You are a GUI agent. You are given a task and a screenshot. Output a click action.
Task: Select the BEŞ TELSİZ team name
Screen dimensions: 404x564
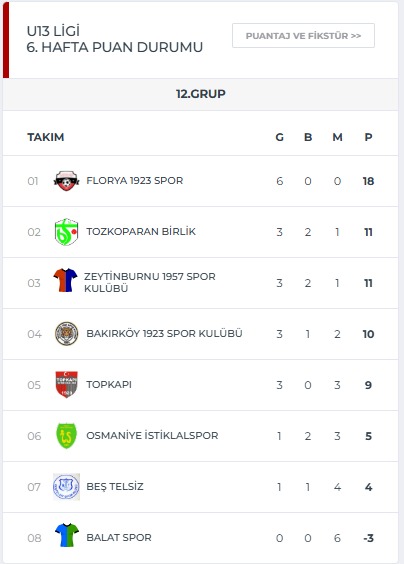115,487
